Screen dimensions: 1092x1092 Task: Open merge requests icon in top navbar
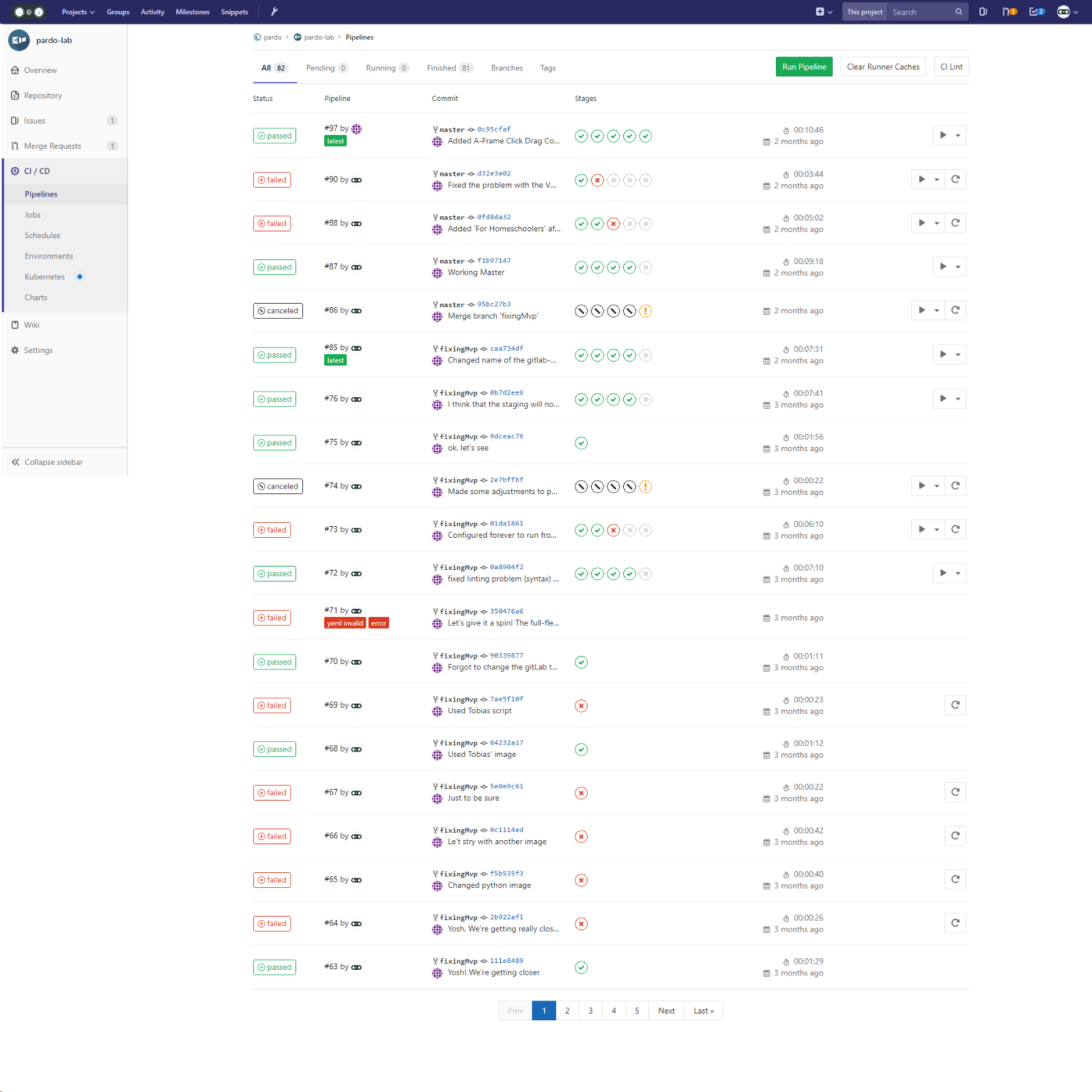pyautogui.click(x=1009, y=12)
